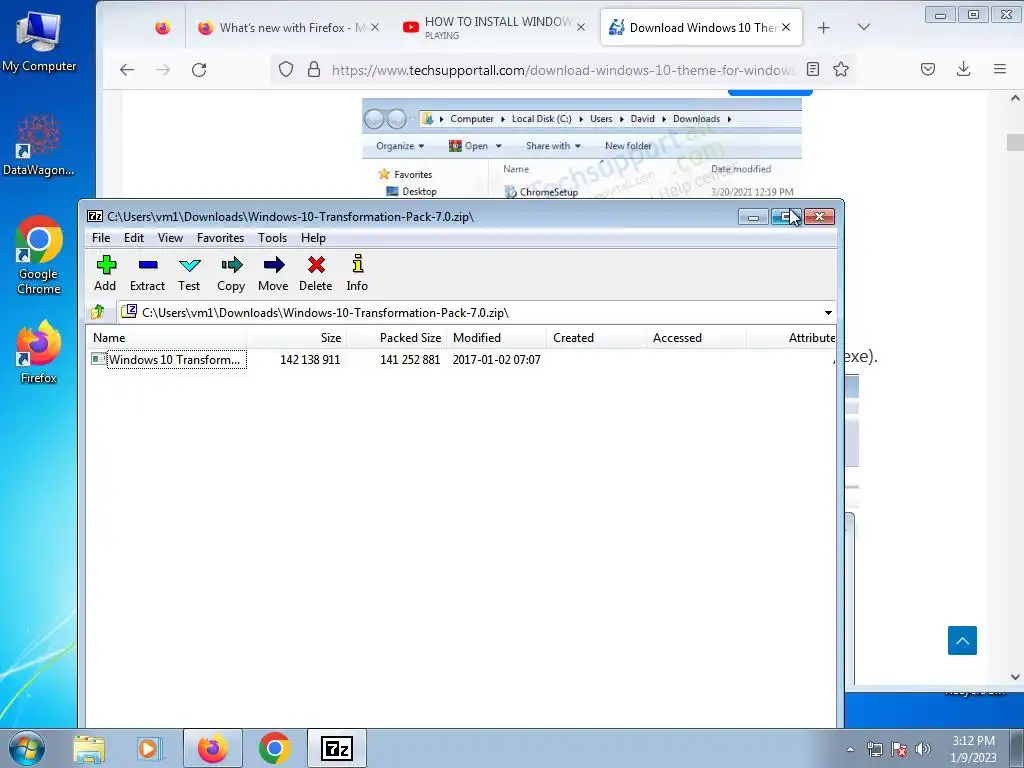Bookmark this page with the star
Screen dimensions: 1024x768
[x=841, y=69]
